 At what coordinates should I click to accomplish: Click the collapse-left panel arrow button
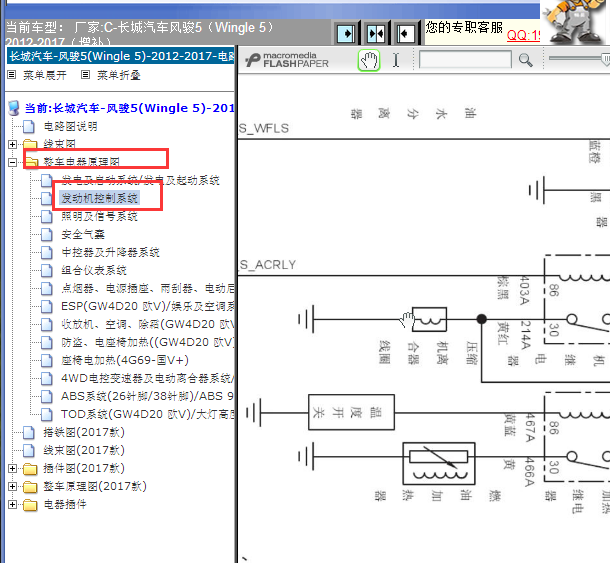(x=405, y=33)
